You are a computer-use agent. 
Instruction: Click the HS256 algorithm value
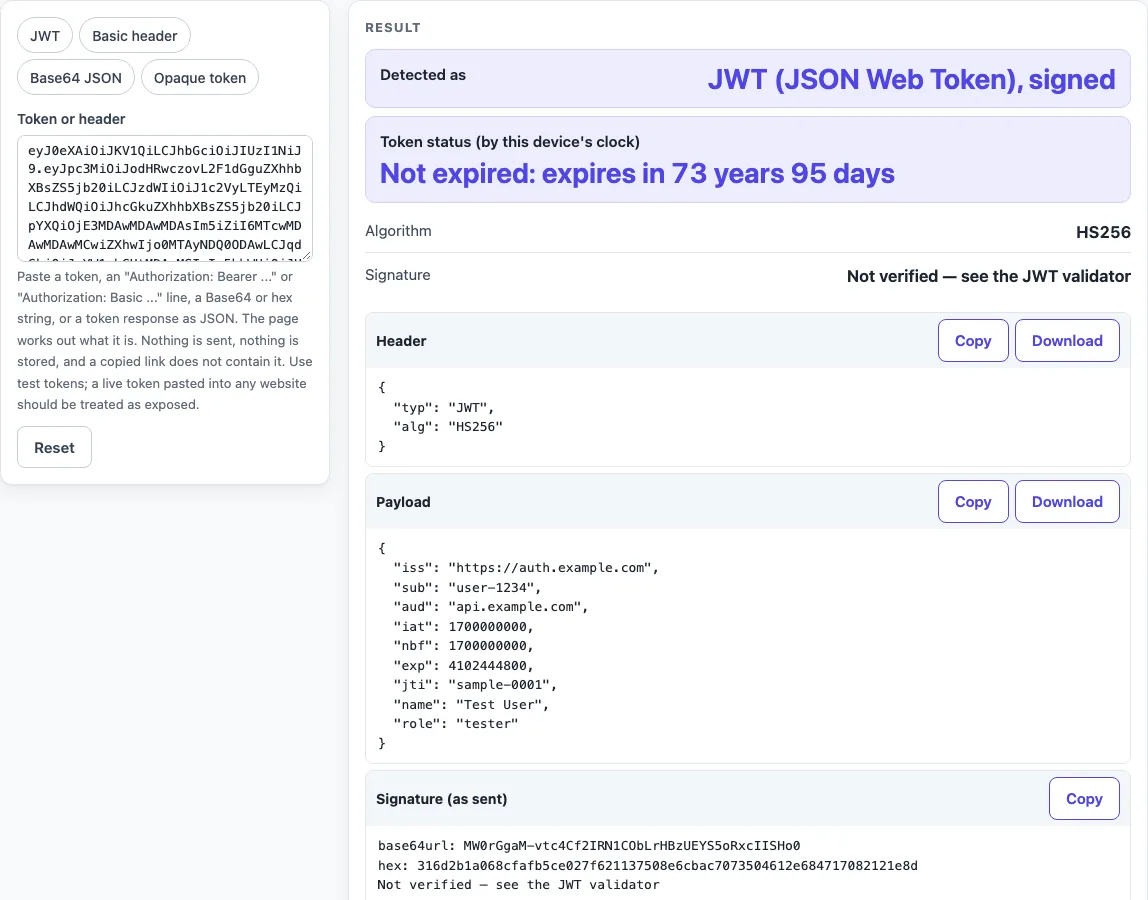click(x=1103, y=232)
